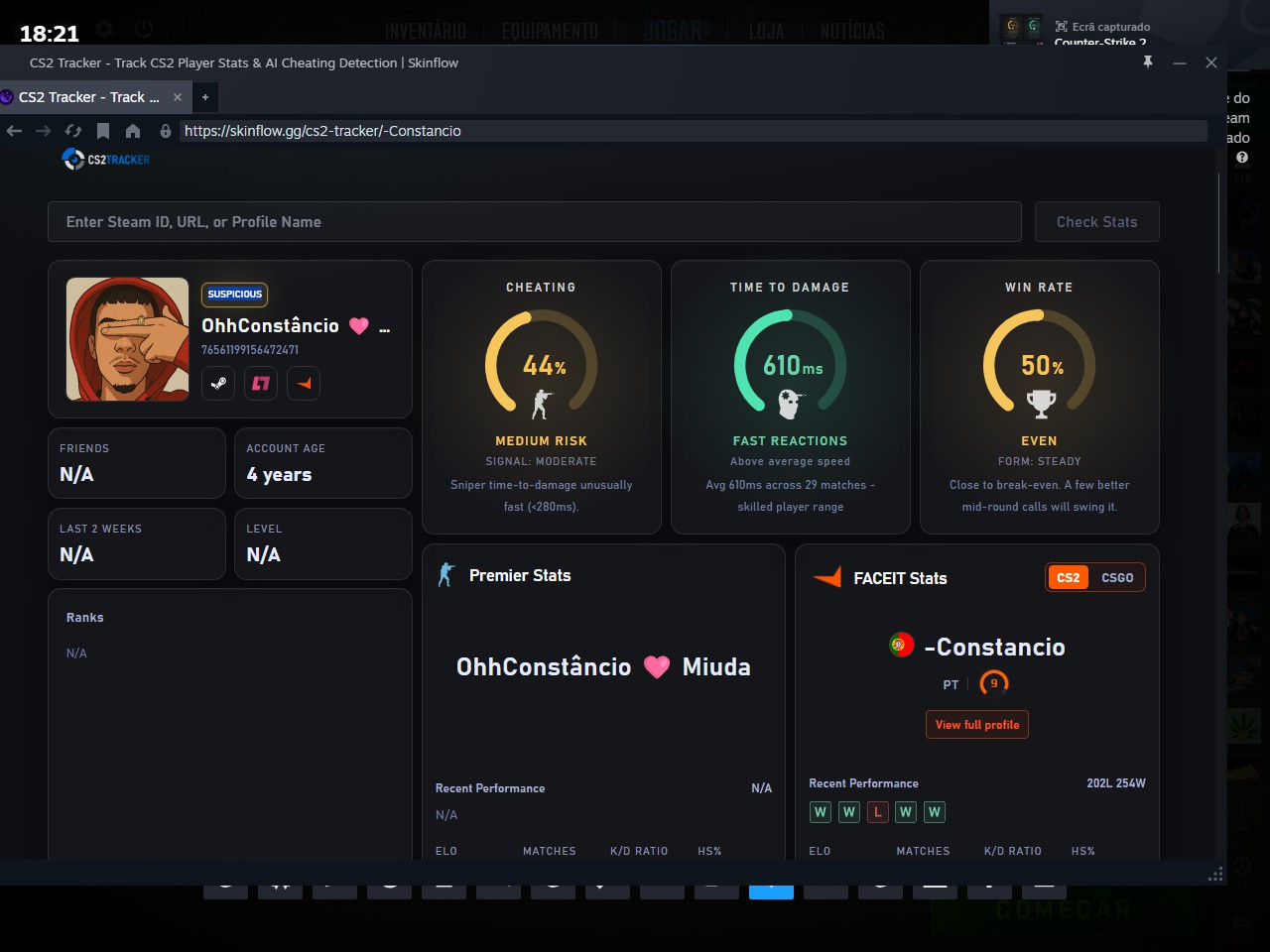Image resolution: width=1270 pixels, height=952 pixels.
Task: Open the browser home page icon
Action: pos(133,131)
